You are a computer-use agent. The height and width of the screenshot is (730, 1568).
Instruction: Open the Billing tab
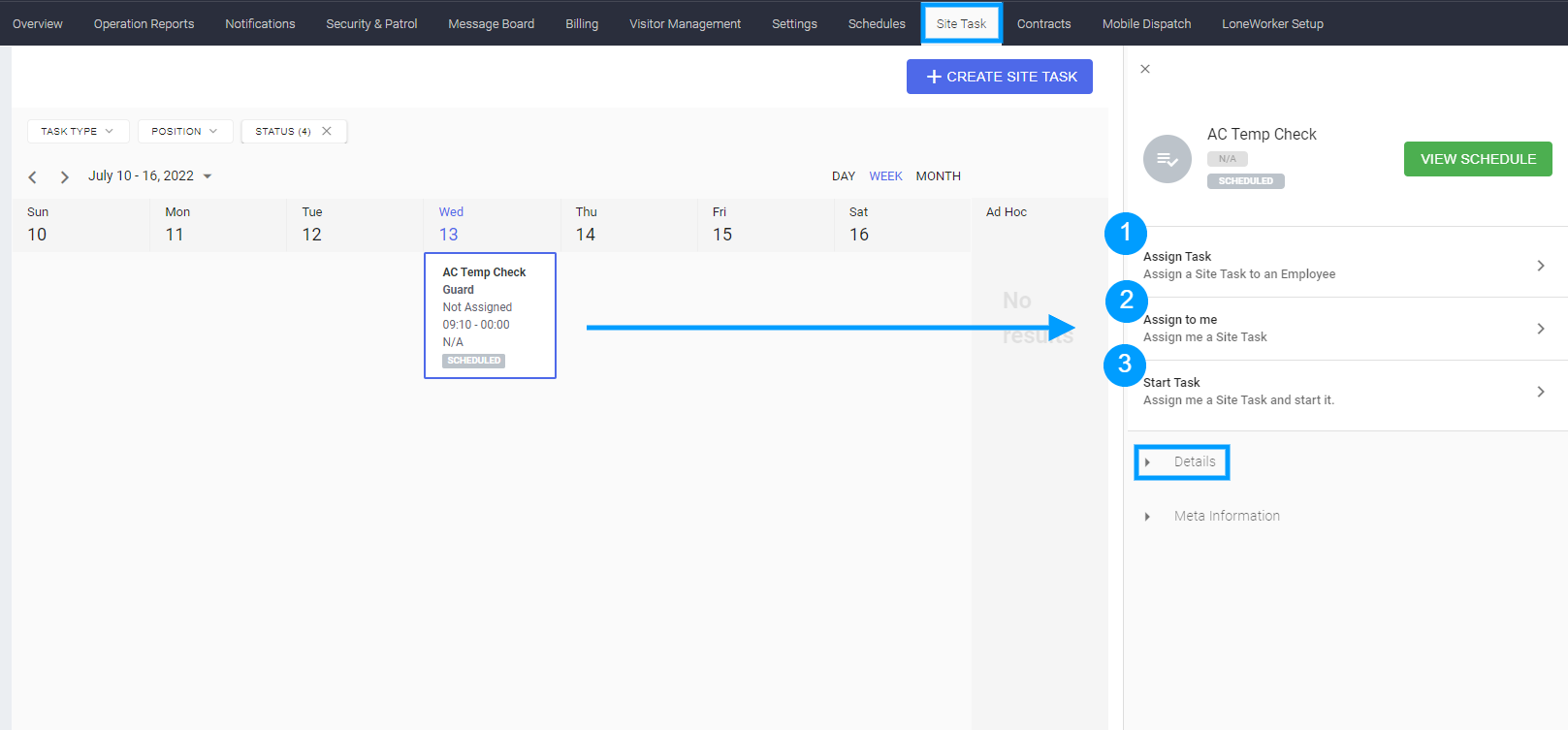point(582,23)
